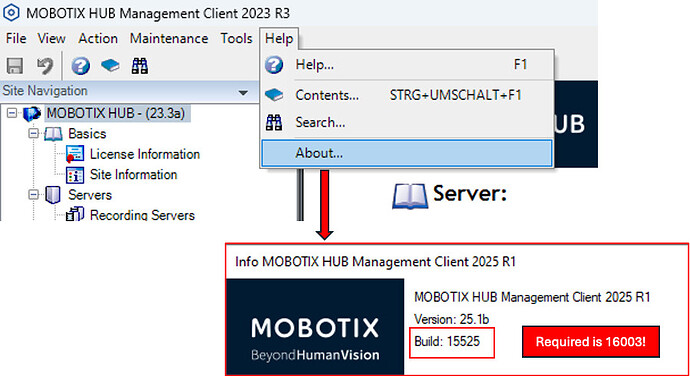Viewport: 690px width, 376px height.
Task: Open the Site Navigation panel dropdown arrow
Action: tap(243, 92)
